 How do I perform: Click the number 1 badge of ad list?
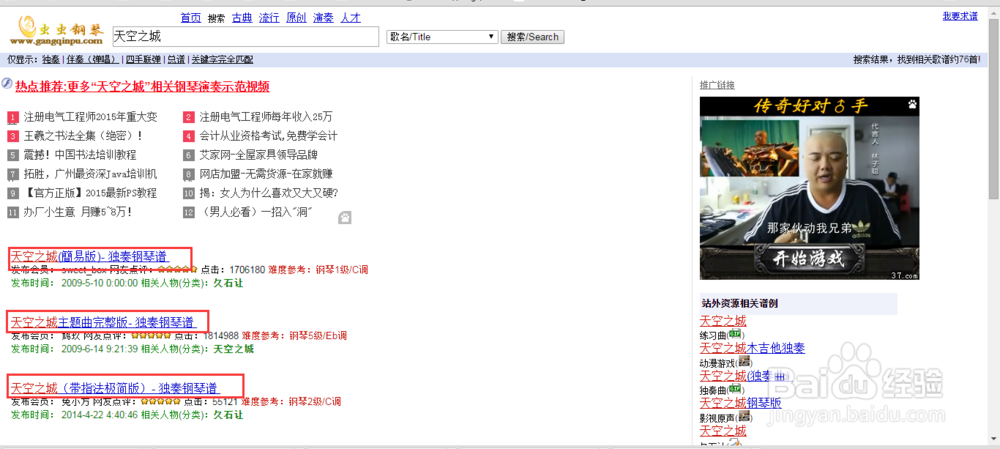click(x=13, y=118)
